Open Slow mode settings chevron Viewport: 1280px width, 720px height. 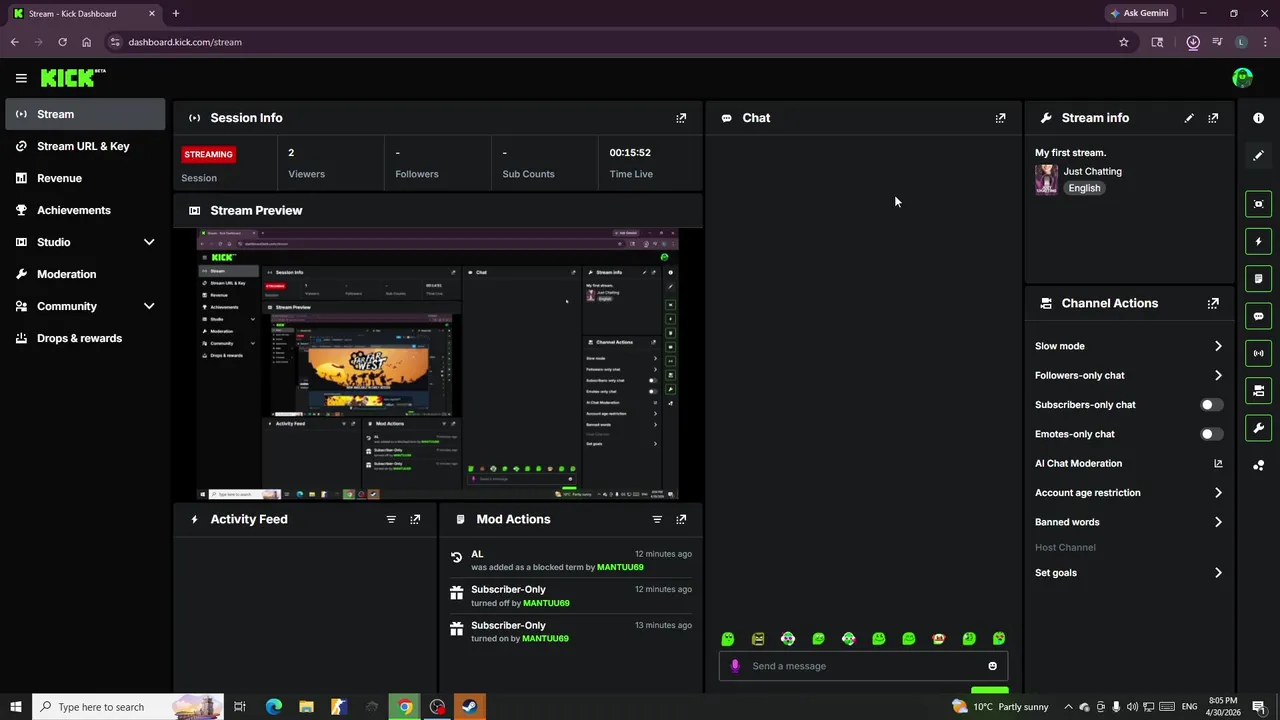pyautogui.click(x=1218, y=346)
